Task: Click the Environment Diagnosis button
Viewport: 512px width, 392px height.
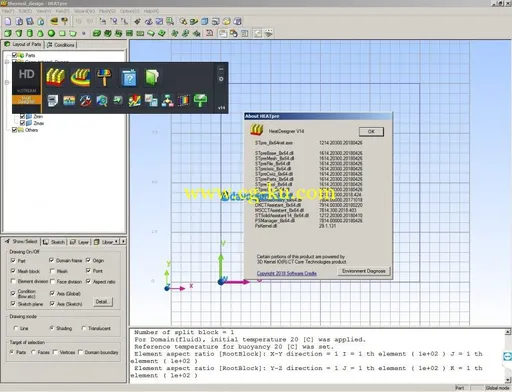Action: [363, 271]
